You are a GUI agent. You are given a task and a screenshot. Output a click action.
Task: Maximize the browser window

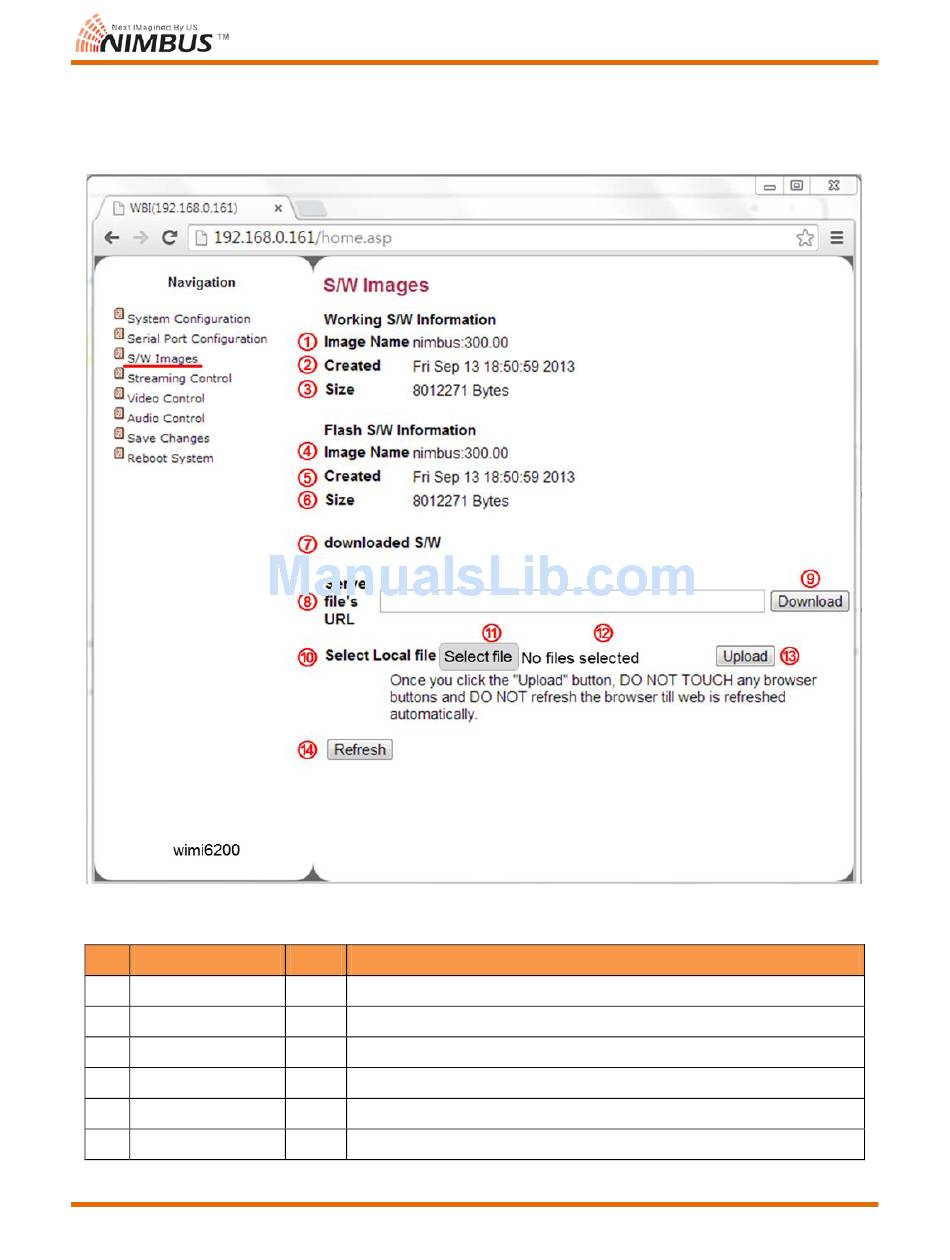click(797, 186)
